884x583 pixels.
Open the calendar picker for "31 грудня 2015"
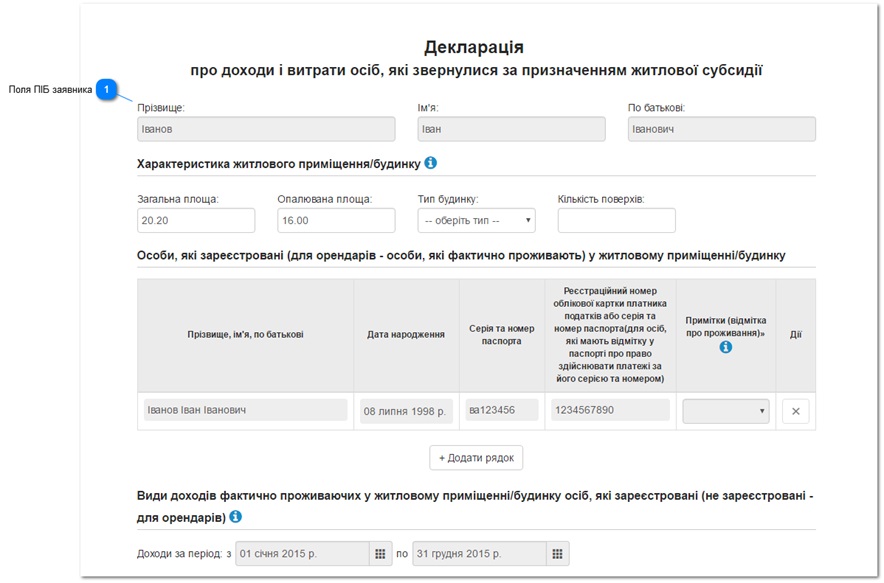tap(555, 552)
